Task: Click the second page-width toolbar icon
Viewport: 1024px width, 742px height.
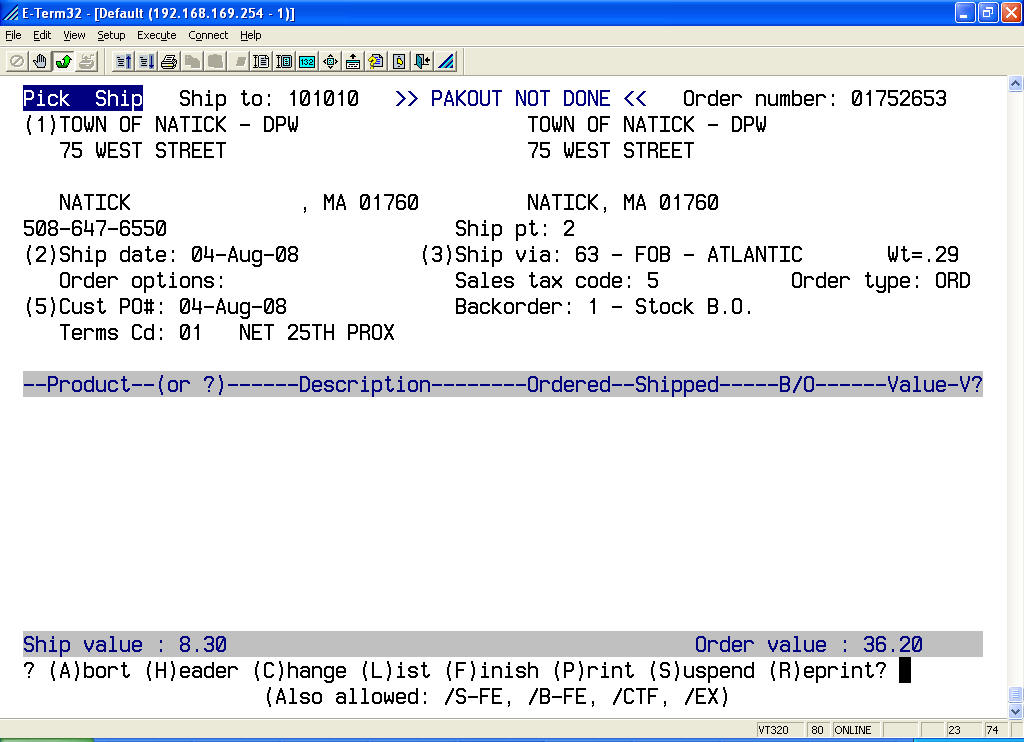Action: 284,61
